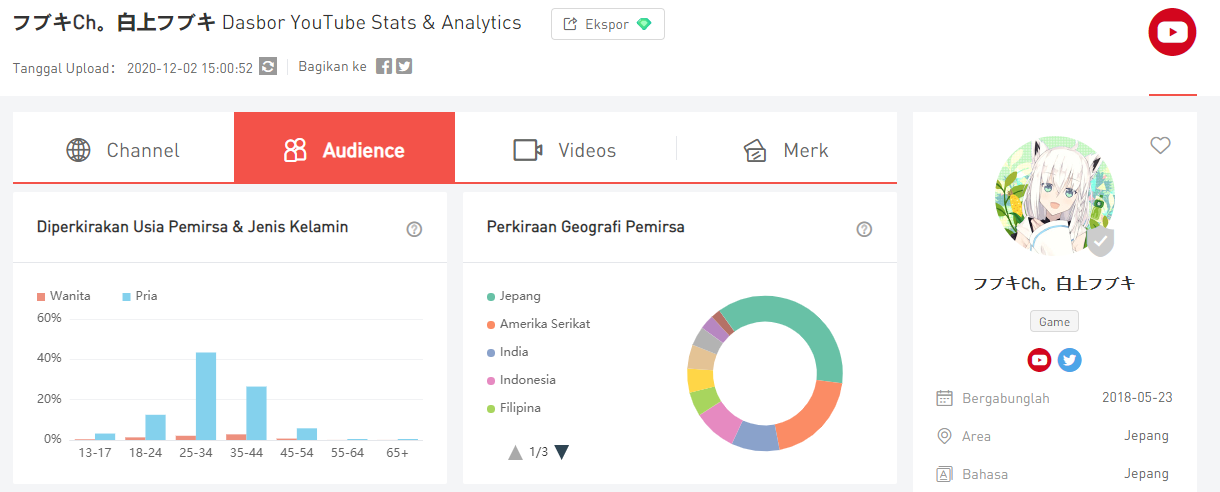Go to next legend page with down arrow
The image size is (1220, 492).
pyautogui.click(x=561, y=452)
